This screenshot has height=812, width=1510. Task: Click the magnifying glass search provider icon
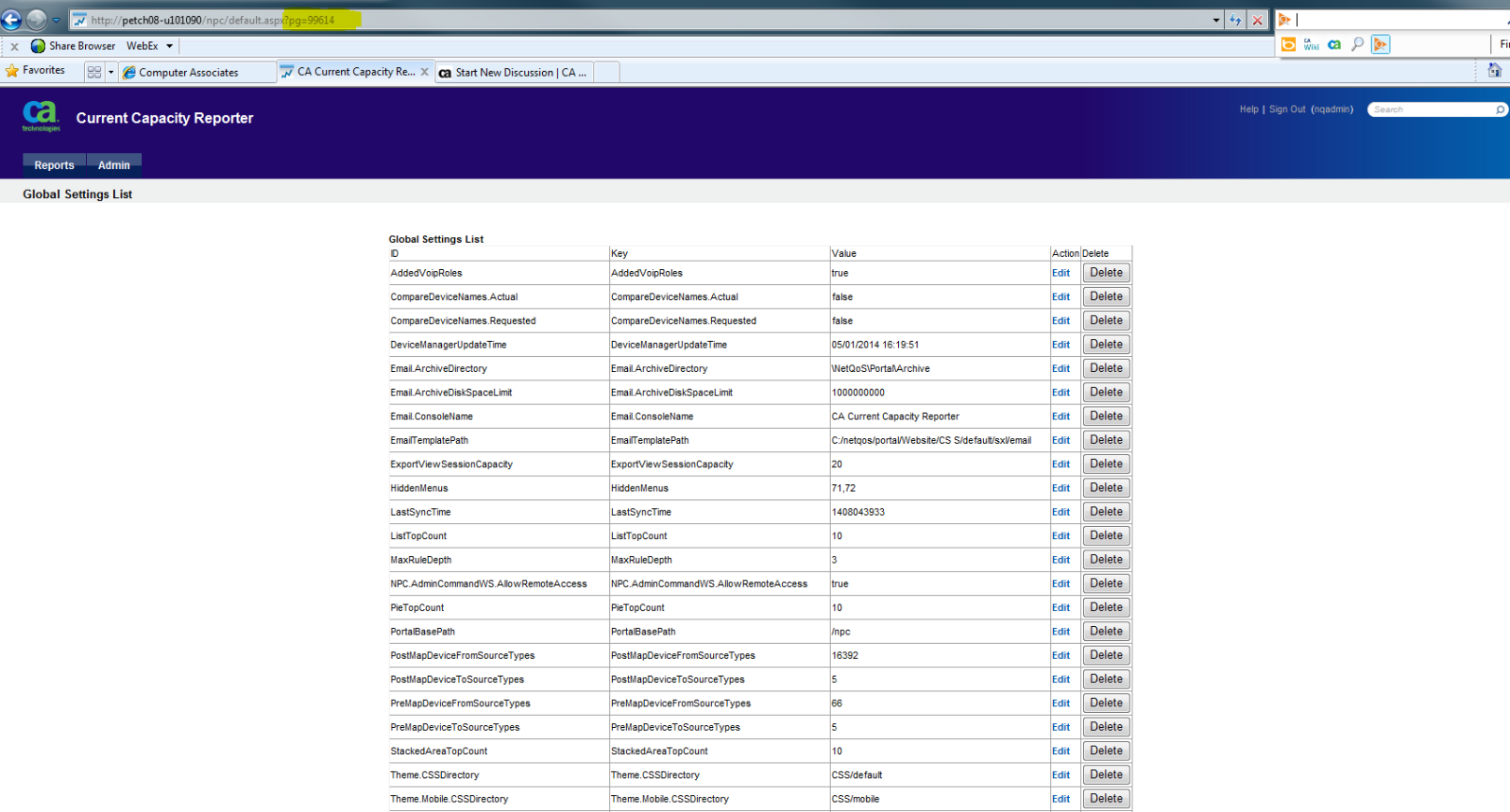(x=1357, y=44)
